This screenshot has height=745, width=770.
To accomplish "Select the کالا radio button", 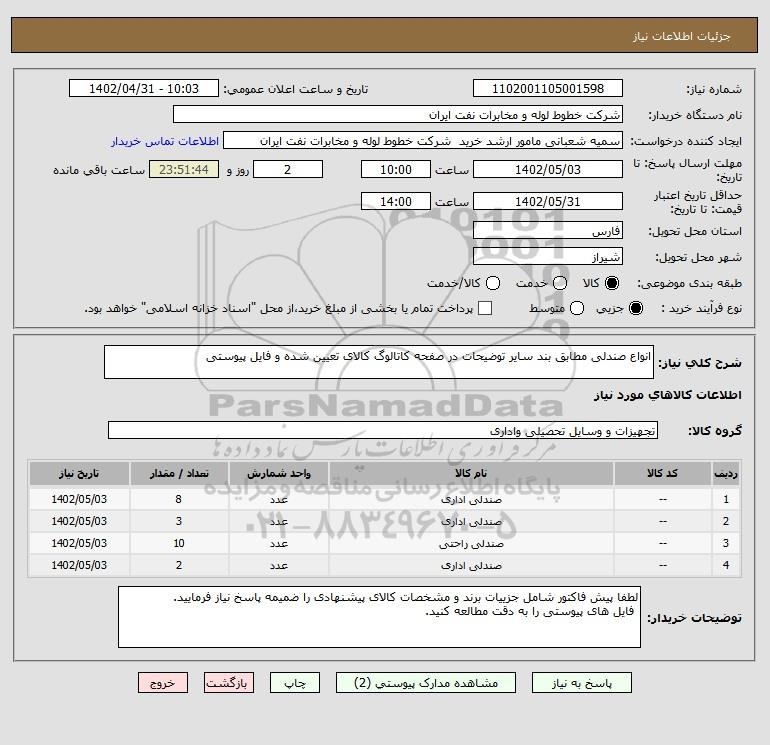I will (612, 283).
